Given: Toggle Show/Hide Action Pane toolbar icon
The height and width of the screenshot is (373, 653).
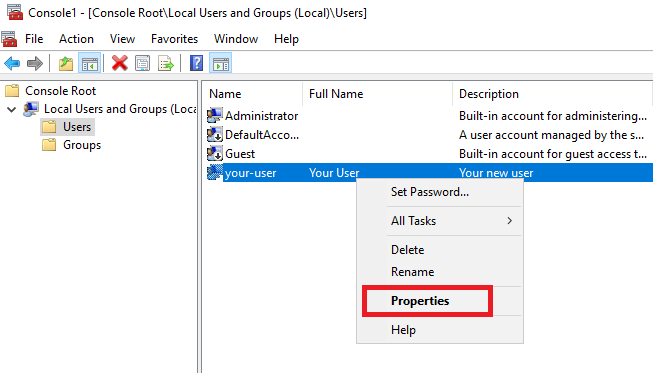Looking at the screenshot, I should (x=220, y=64).
